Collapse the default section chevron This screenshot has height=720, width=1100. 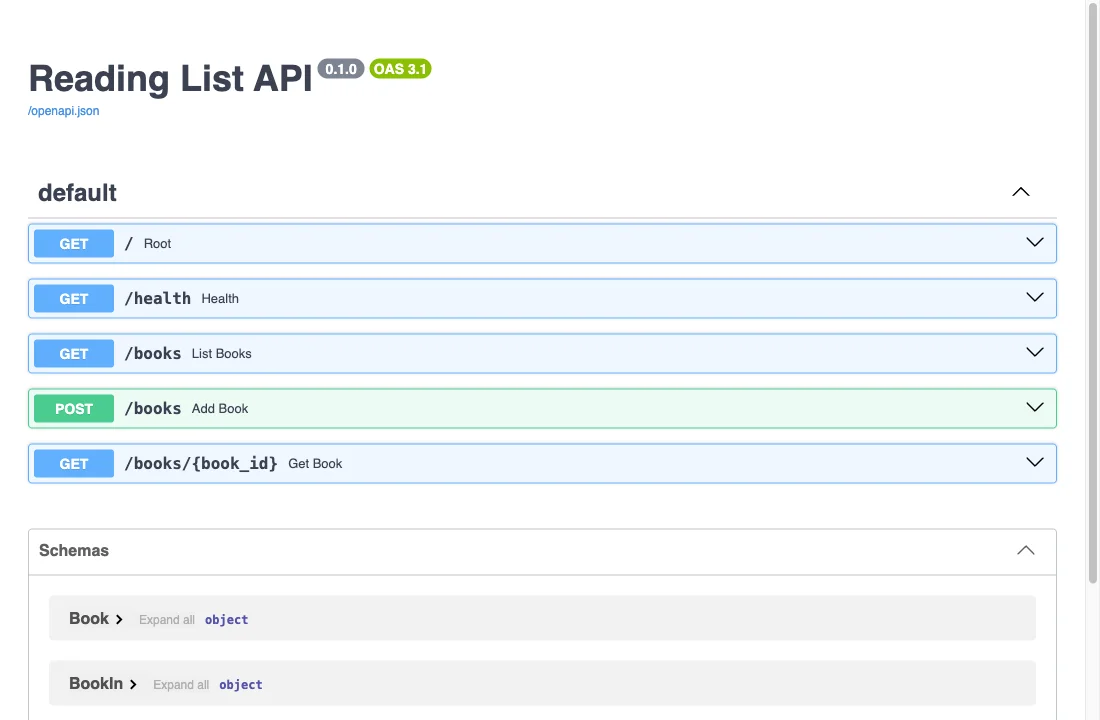tap(1021, 192)
